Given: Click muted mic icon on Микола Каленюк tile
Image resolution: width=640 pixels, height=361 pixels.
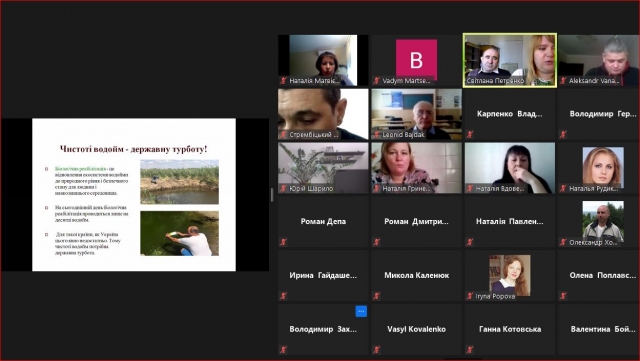Looking at the screenshot, I should click(x=376, y=296).
